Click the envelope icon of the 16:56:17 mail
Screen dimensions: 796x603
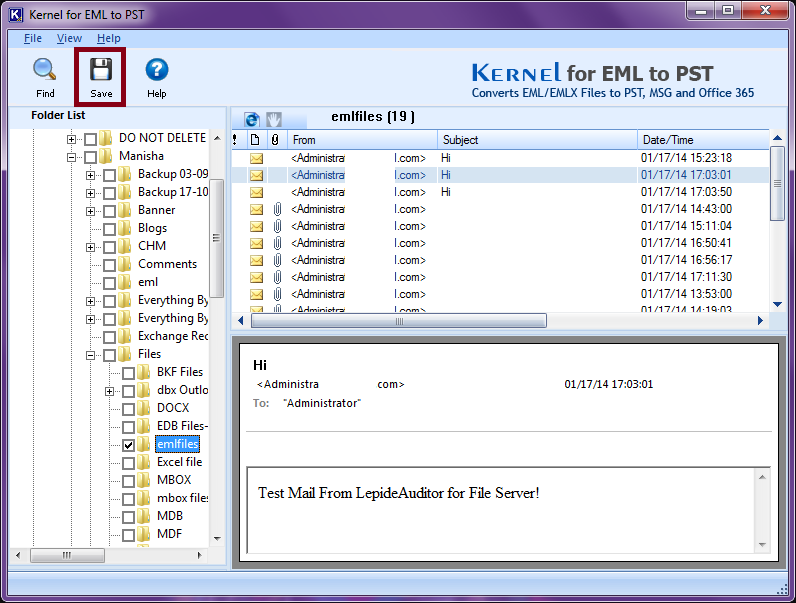click(x=257, y=260)
